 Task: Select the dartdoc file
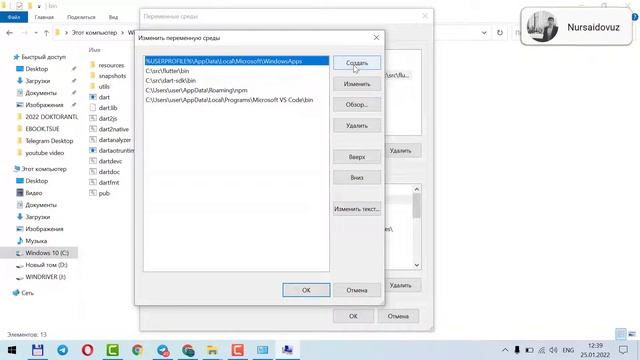click(109, 172)
